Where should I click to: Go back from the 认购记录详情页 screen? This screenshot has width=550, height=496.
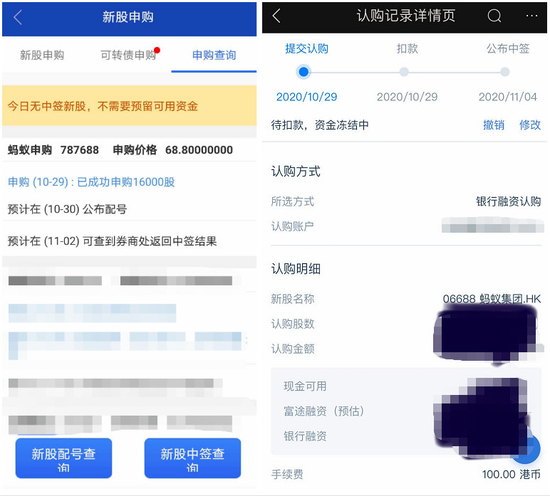[276, 16]
